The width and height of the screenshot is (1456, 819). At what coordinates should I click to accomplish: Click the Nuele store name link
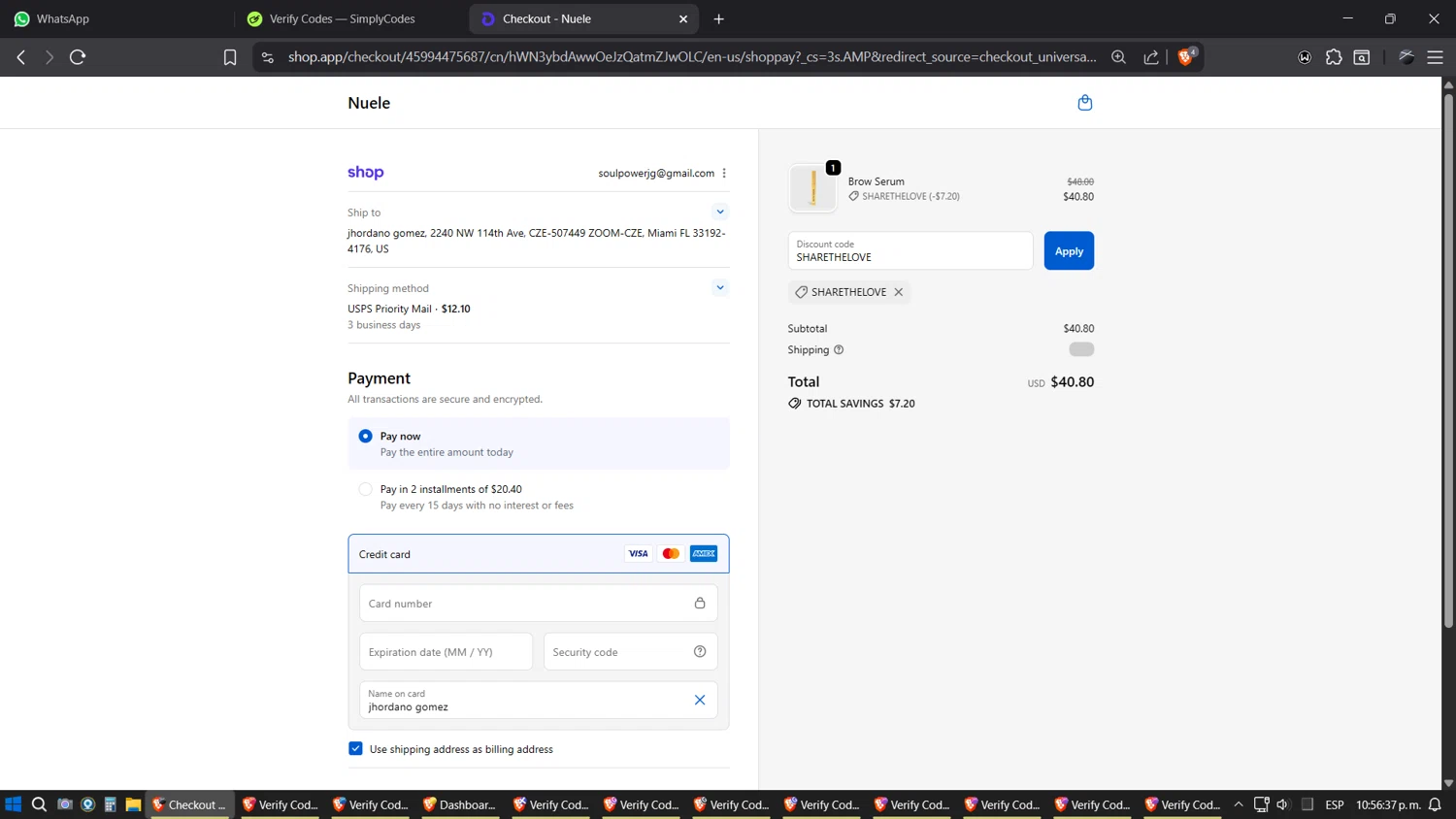pos(369,103)
